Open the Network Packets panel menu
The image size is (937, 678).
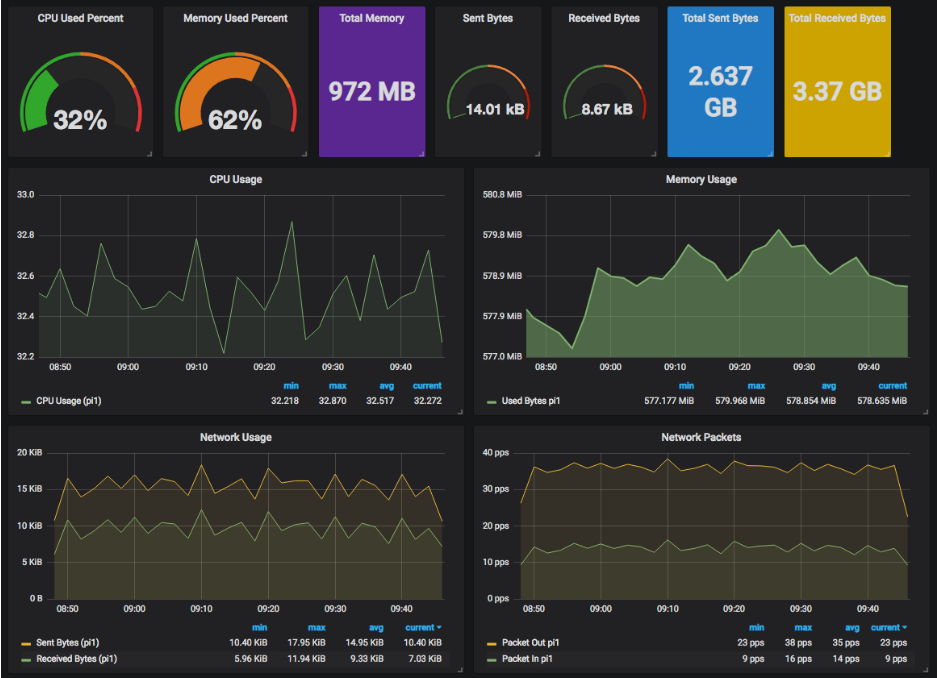(x=703, y=437)
